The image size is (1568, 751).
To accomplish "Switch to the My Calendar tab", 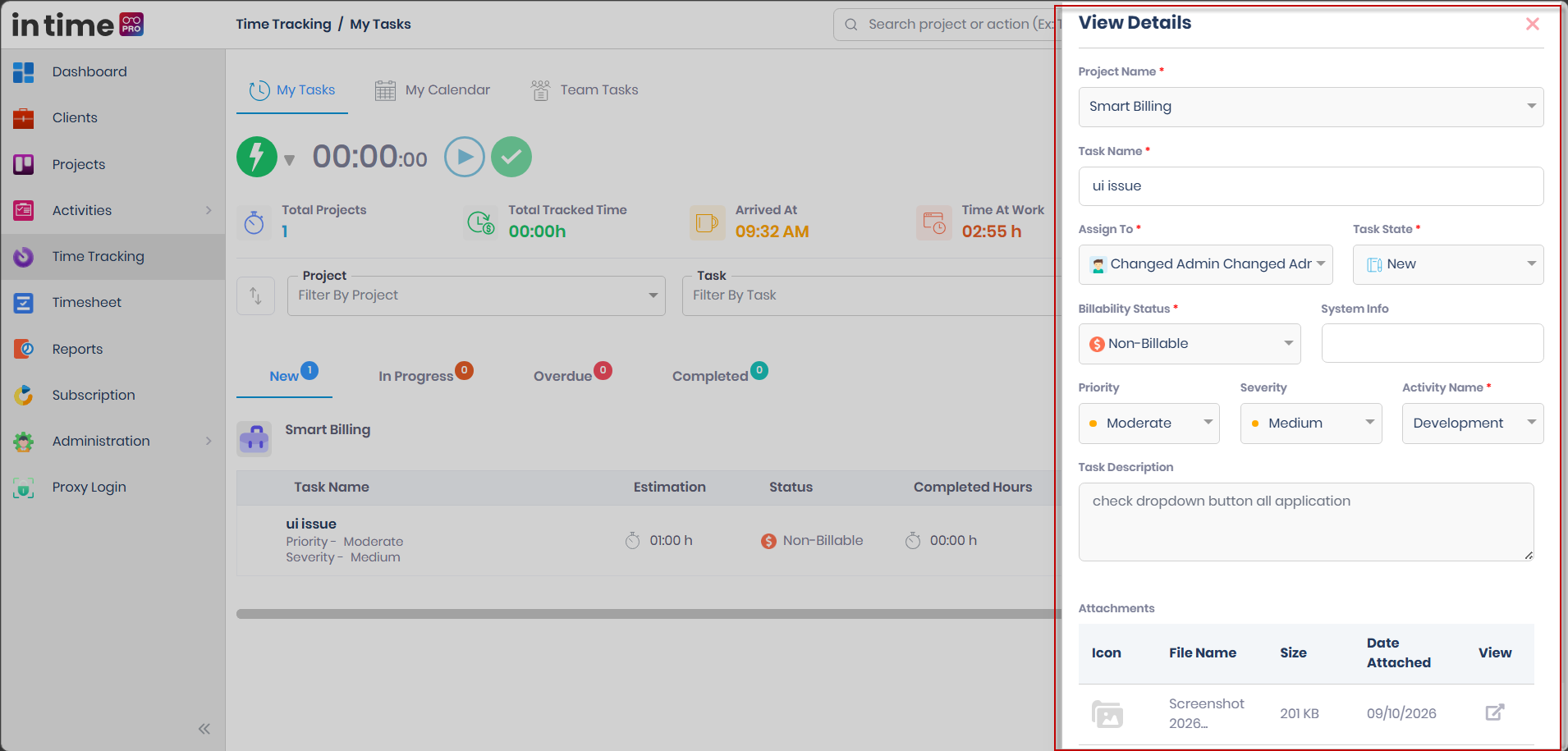I will [x=432, y=90].
